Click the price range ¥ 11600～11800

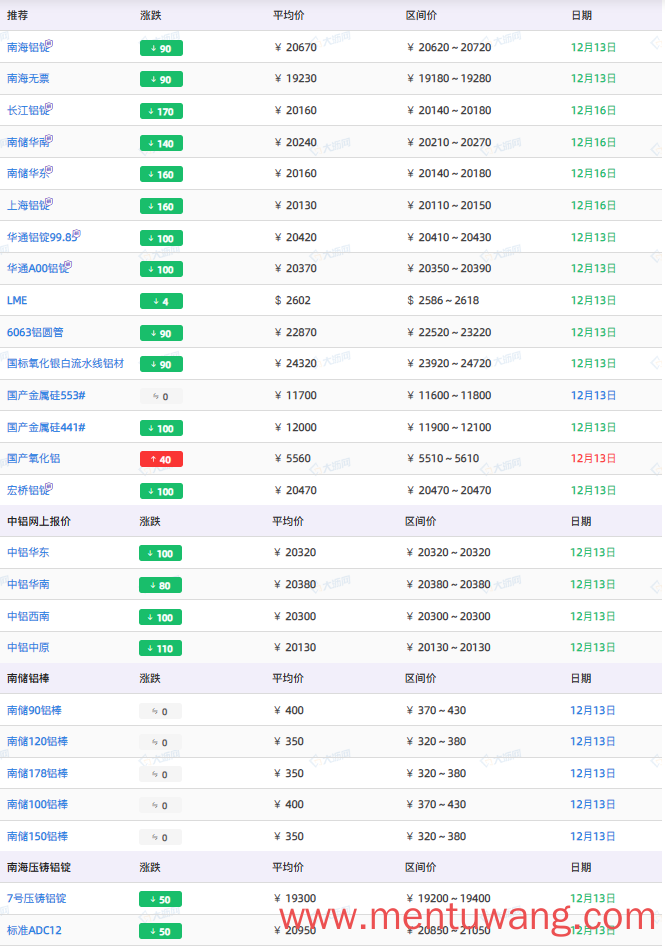[x=449, y=396]
